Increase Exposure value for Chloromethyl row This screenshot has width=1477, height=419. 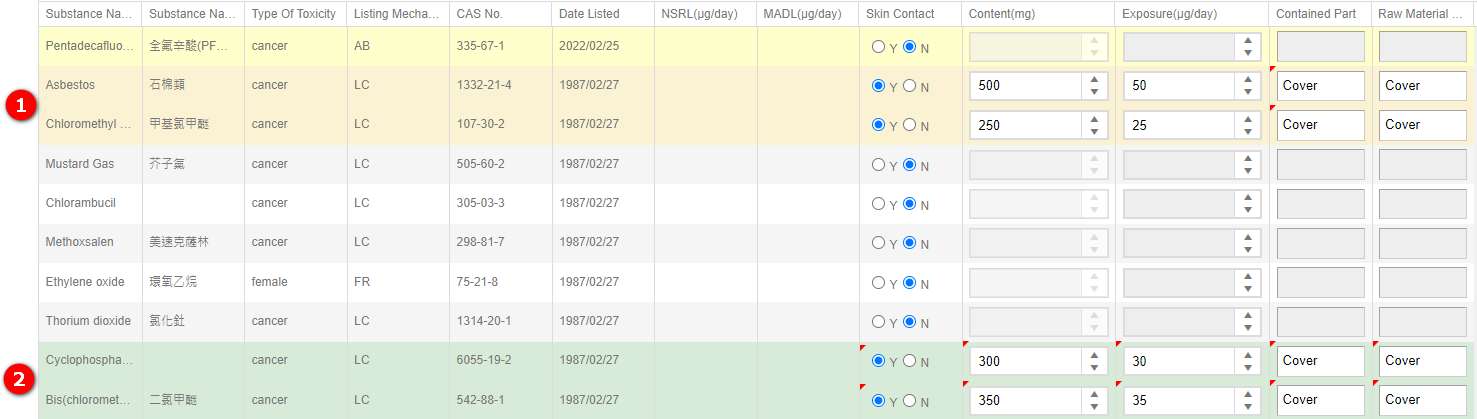coord(1247,118)
